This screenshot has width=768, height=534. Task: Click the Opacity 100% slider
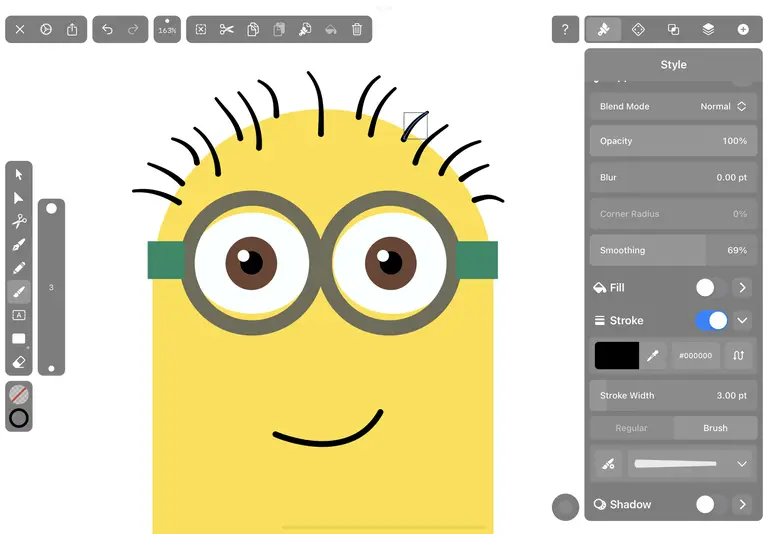click(673, 141)
